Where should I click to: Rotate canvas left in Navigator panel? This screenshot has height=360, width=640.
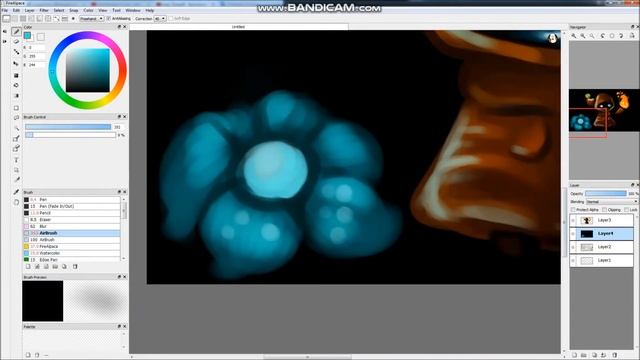(602, 36)
